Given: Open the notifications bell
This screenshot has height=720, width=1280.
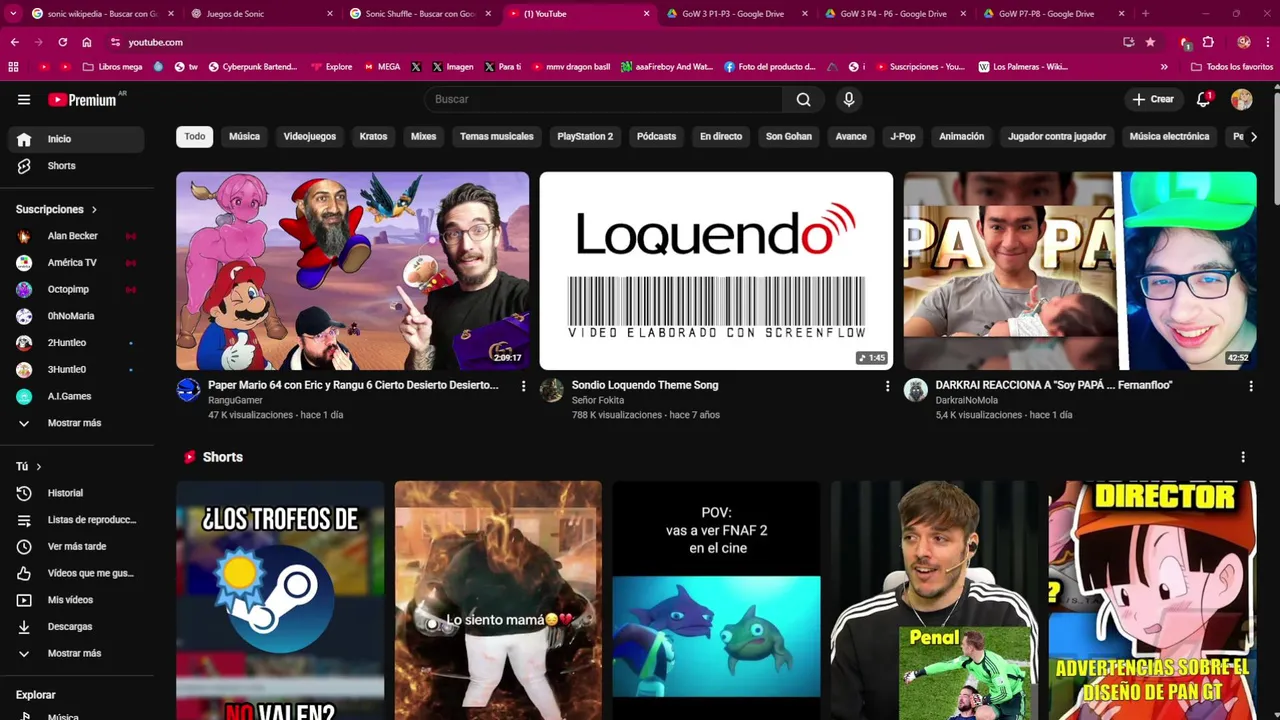Looking at the screenshot, I should point(1204,99).
